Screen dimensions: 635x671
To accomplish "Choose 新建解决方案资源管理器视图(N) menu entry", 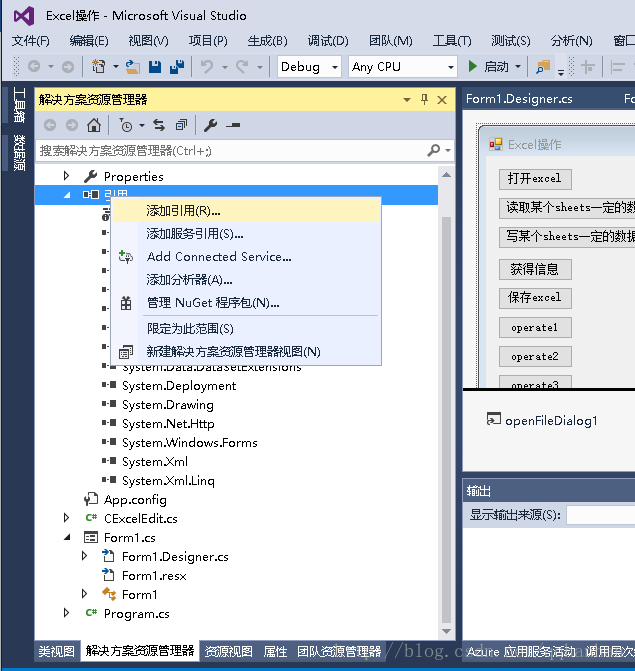I will [246, 352].
